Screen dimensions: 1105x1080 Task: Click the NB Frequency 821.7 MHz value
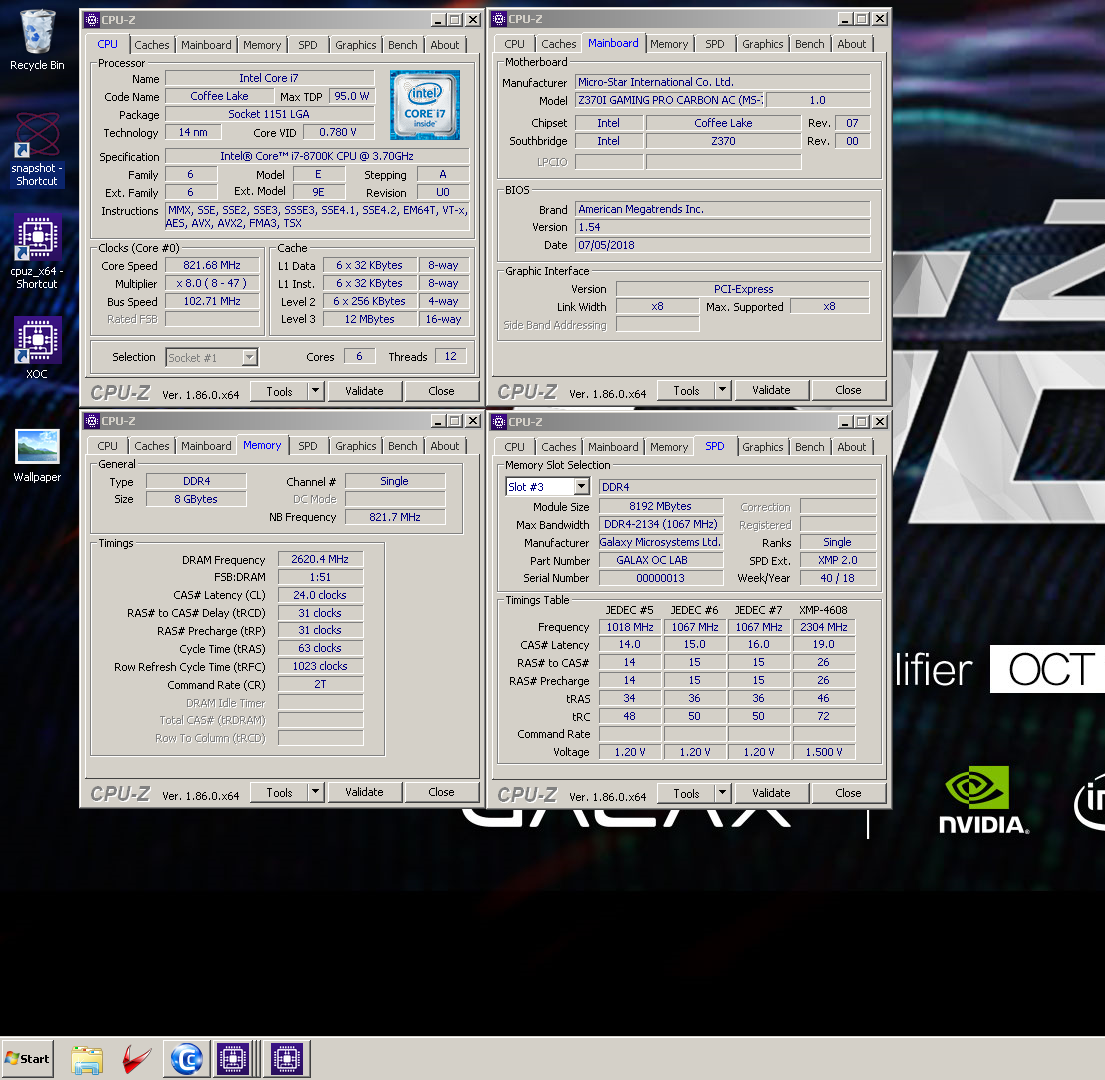click(395, 517)
